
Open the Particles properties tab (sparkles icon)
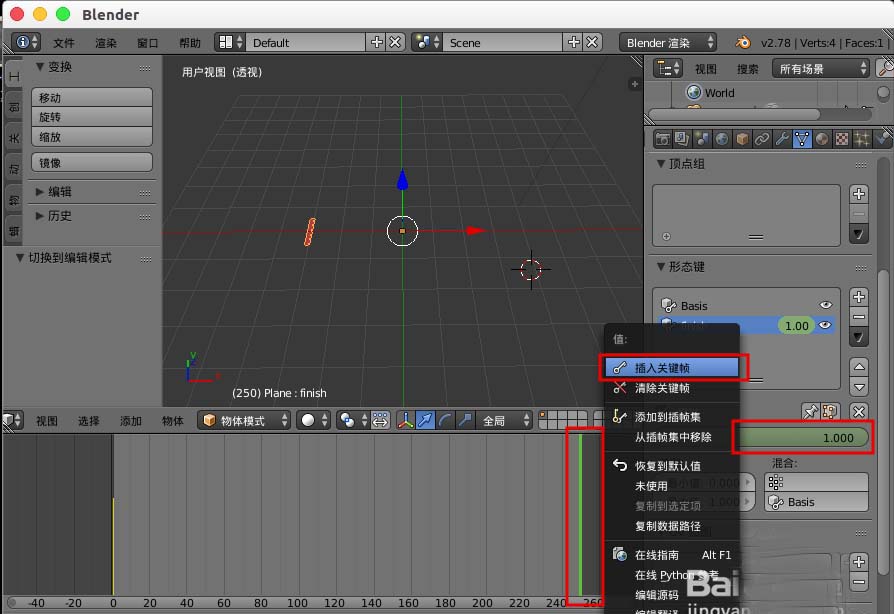(862, 139)
